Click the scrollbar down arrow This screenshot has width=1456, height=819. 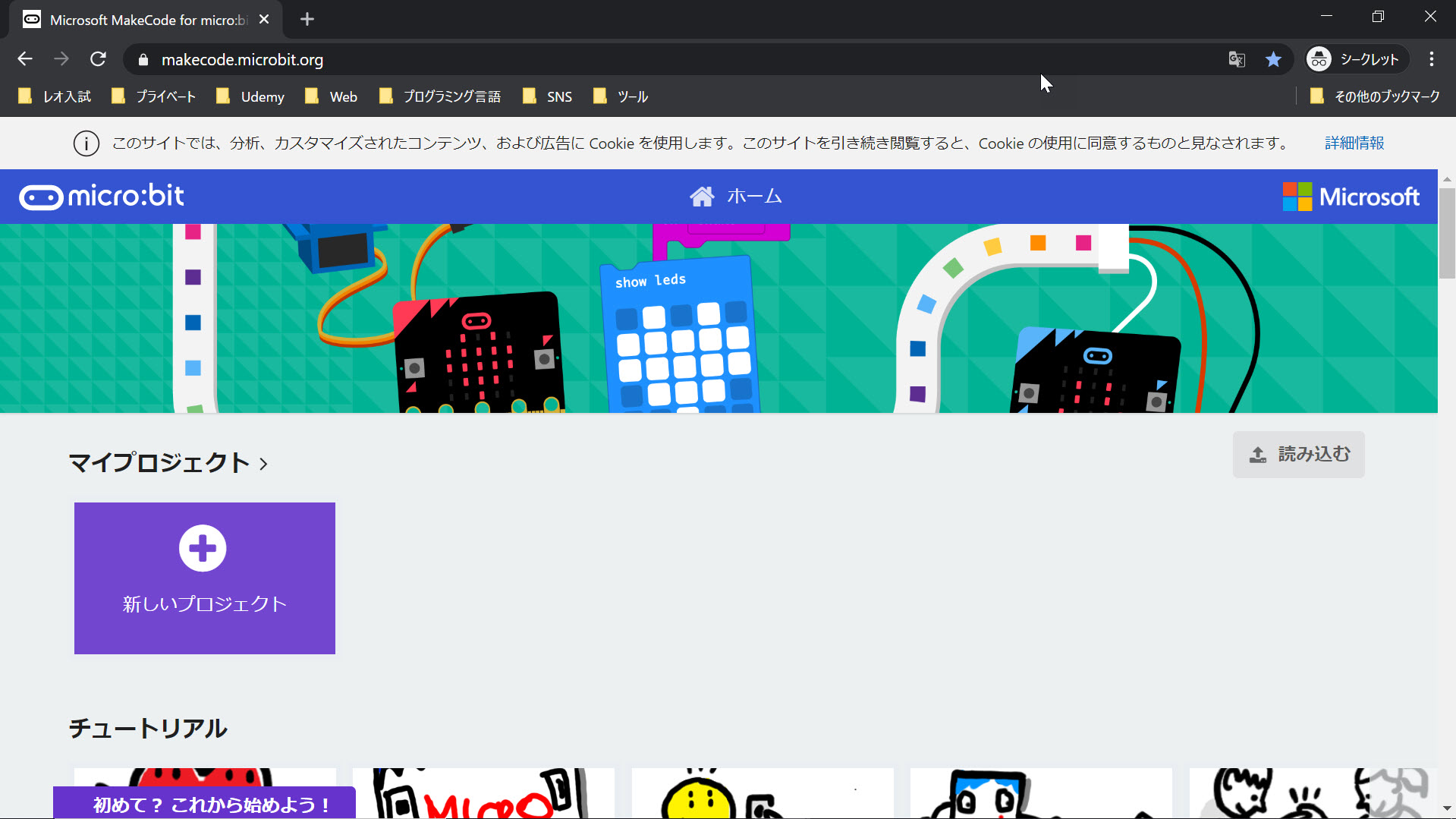[1447, 809]
